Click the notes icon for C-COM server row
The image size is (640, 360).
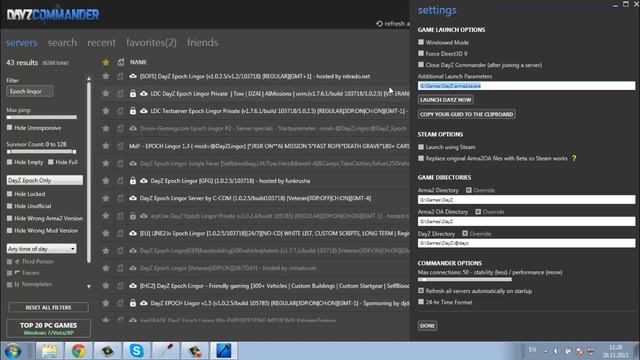point(120,198)
